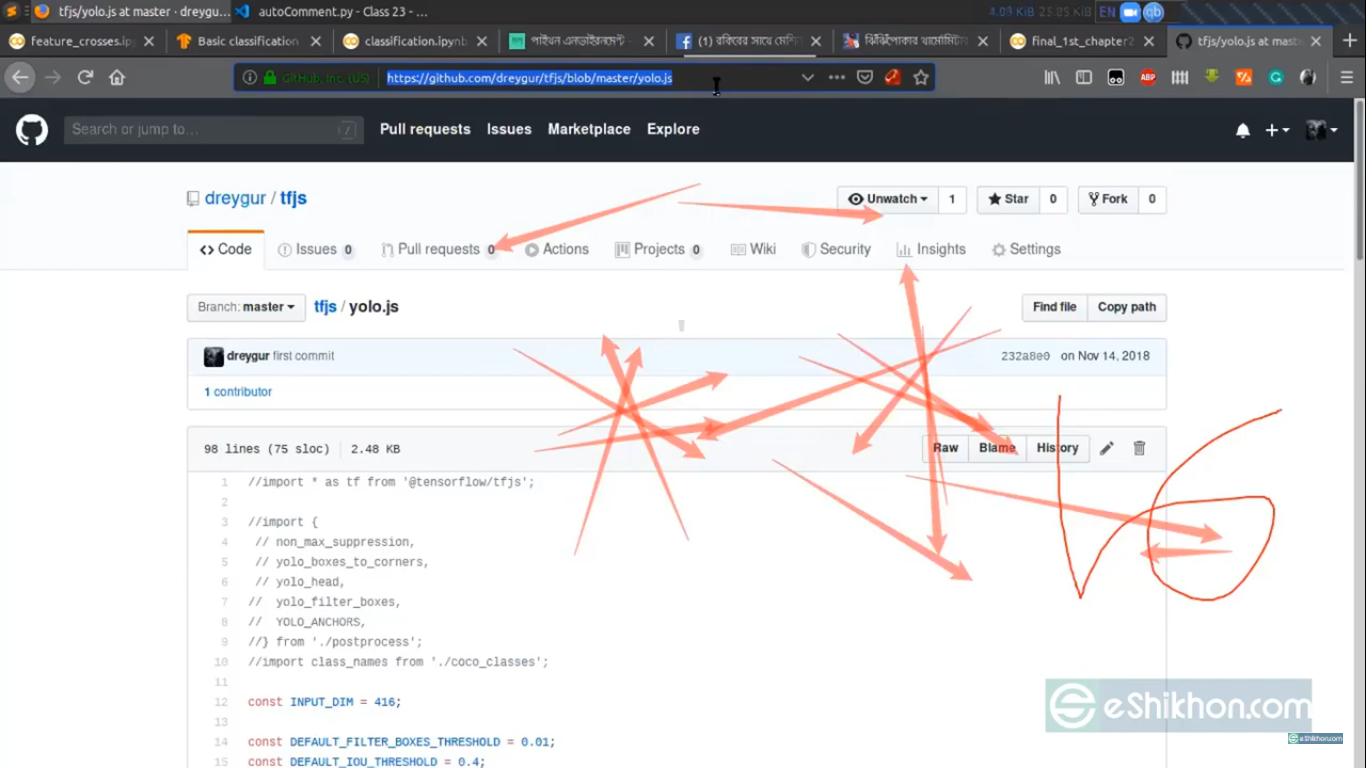
Task: Open the notifications bell icon
Action: (1243, 130)
